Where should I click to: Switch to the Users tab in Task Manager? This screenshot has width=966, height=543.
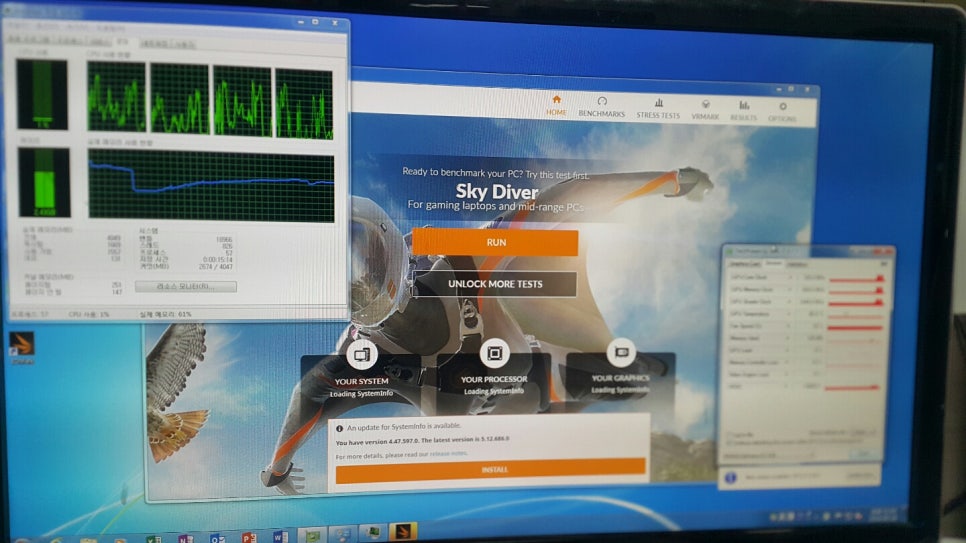coord(182,44)
